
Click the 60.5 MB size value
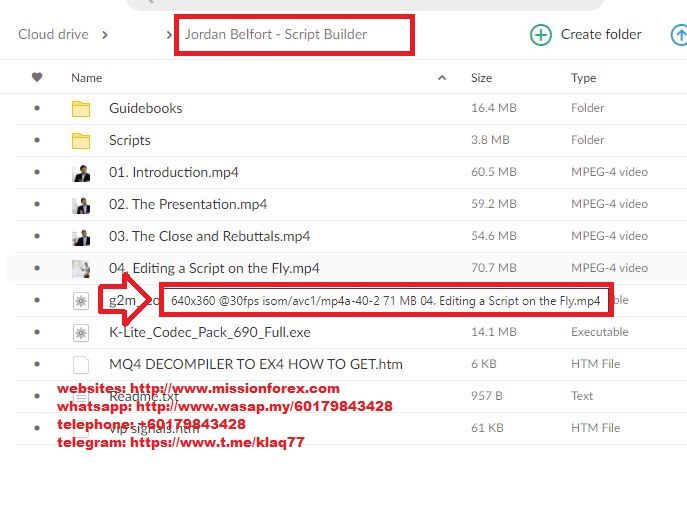point(493,172)
